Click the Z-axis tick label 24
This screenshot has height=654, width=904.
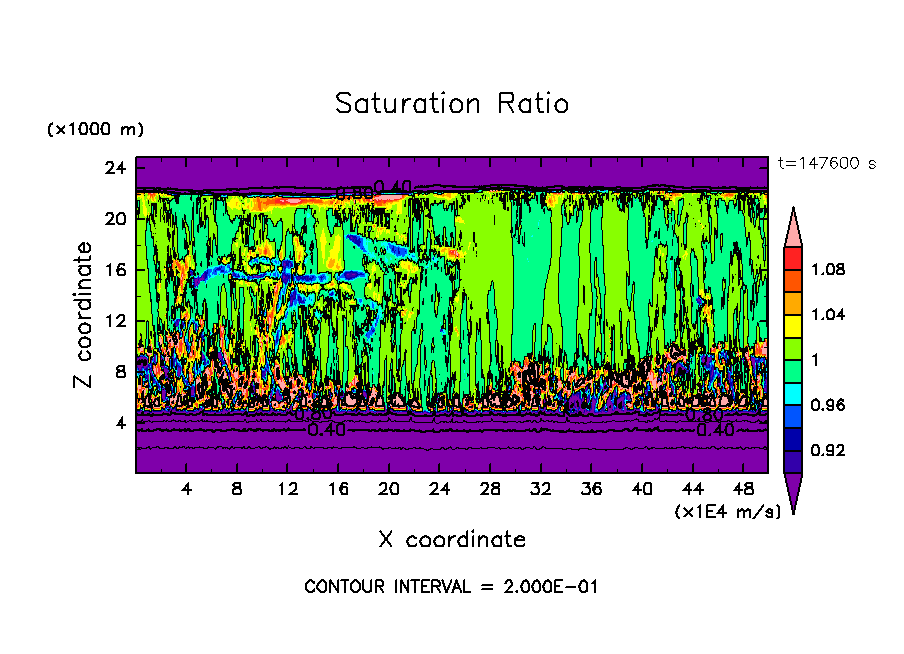click(x=115, y=168)
